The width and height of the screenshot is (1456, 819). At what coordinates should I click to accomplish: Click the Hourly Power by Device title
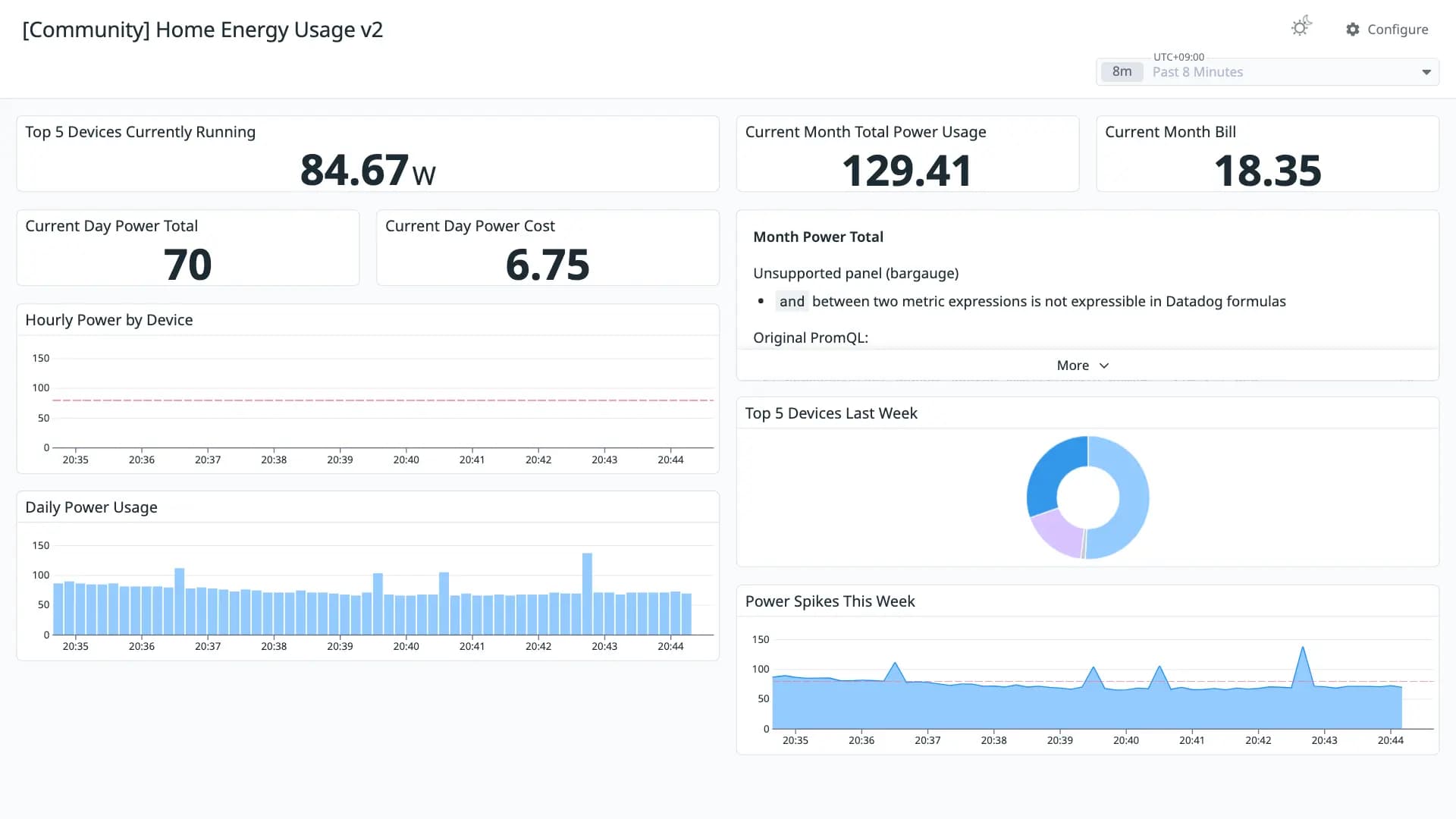pos(109,320)
